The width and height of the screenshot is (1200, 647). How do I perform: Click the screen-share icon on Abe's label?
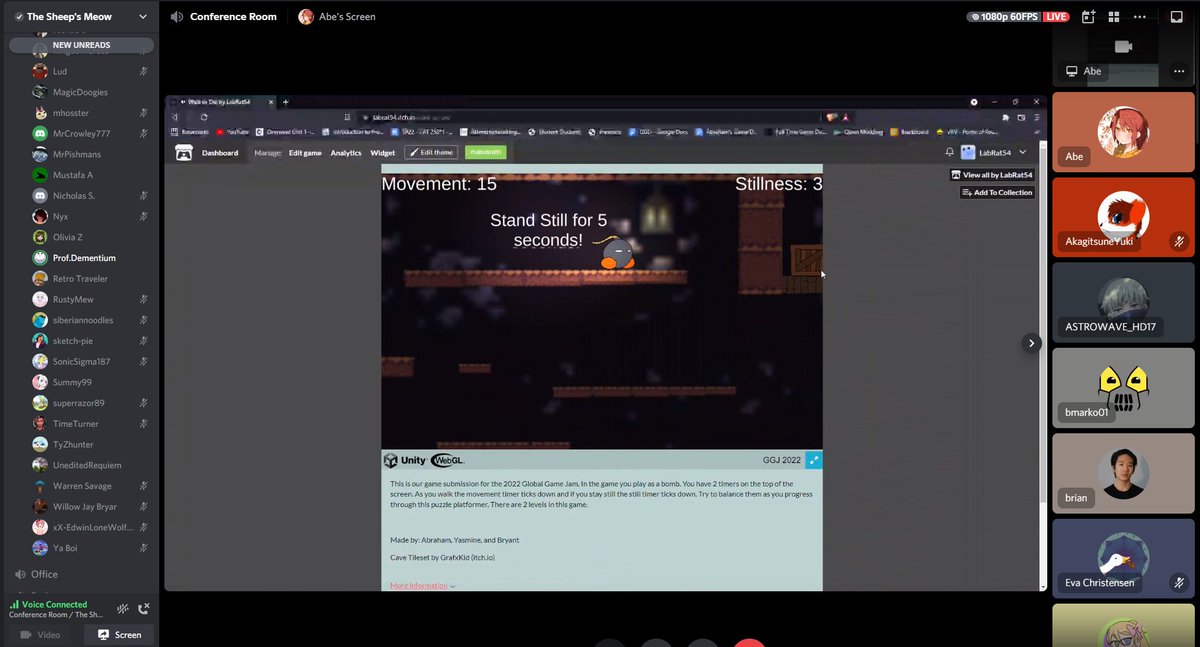tap(1071, 71)
